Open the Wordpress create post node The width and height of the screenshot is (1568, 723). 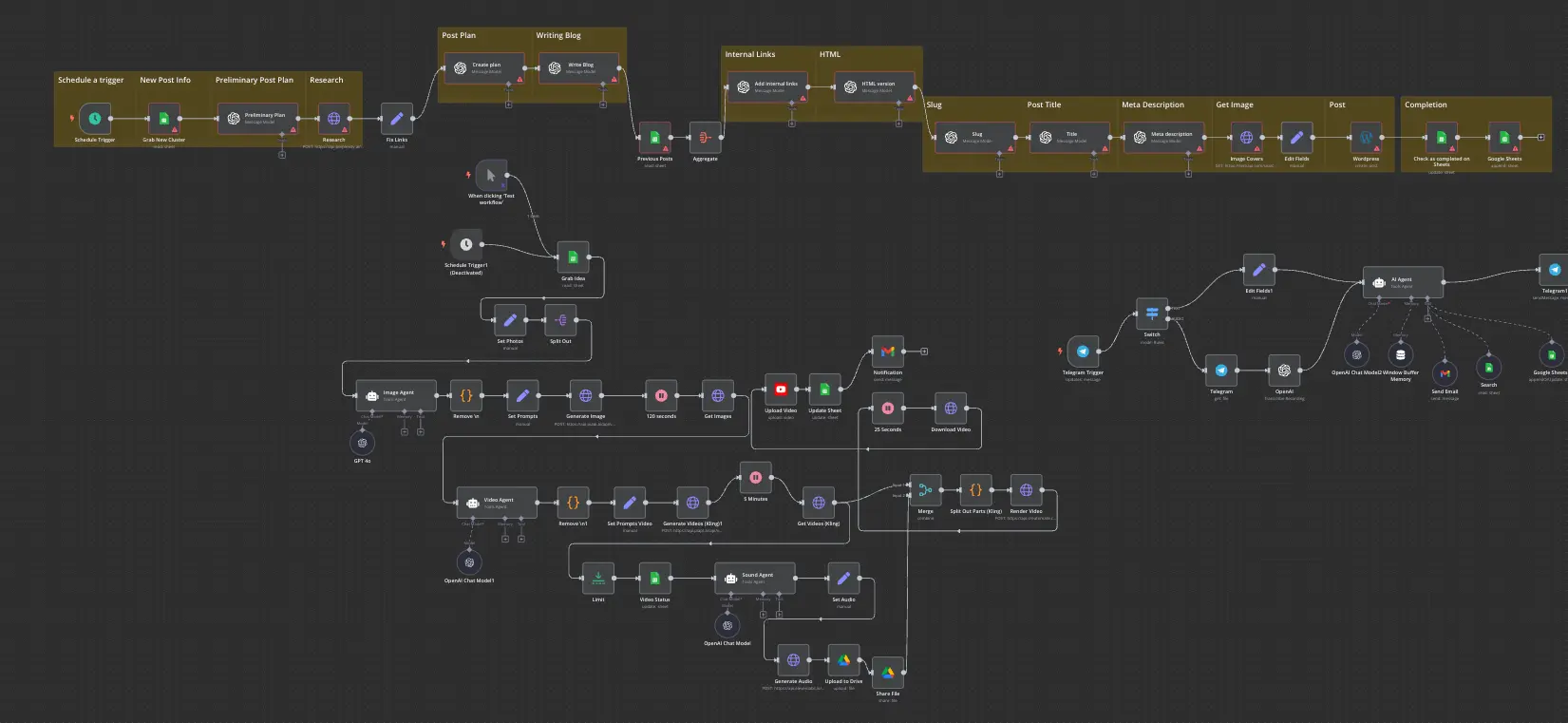pos(1366,138)
